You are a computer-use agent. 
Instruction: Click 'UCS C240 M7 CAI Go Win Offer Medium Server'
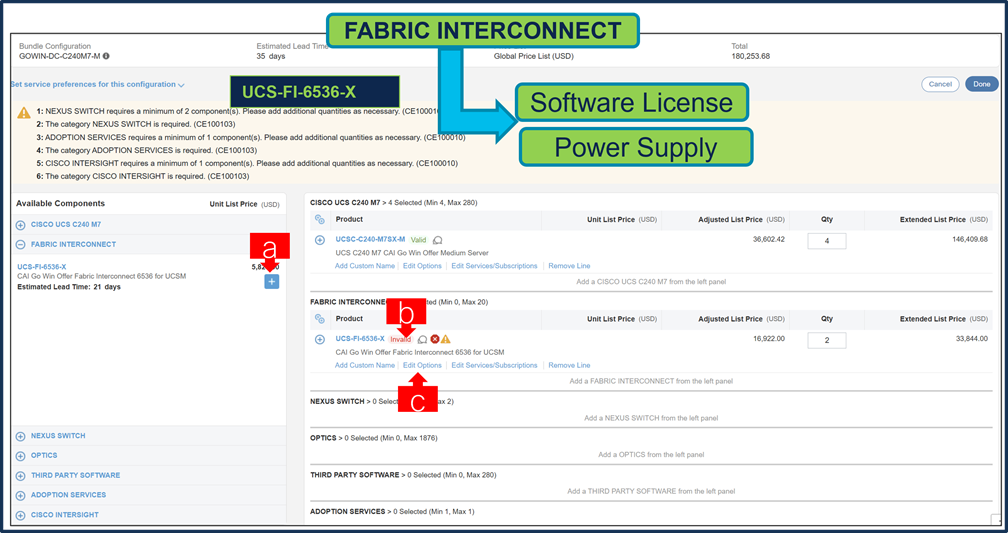click(x=412, y=253)
